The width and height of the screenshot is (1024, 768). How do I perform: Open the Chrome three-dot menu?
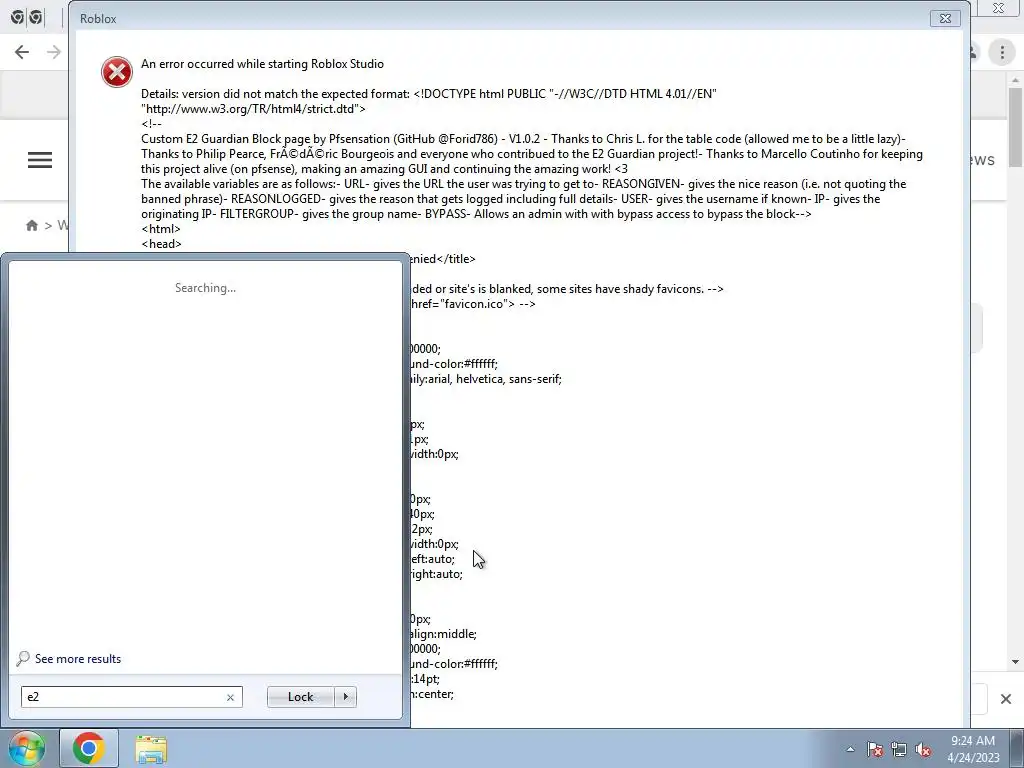point(1002,52)
